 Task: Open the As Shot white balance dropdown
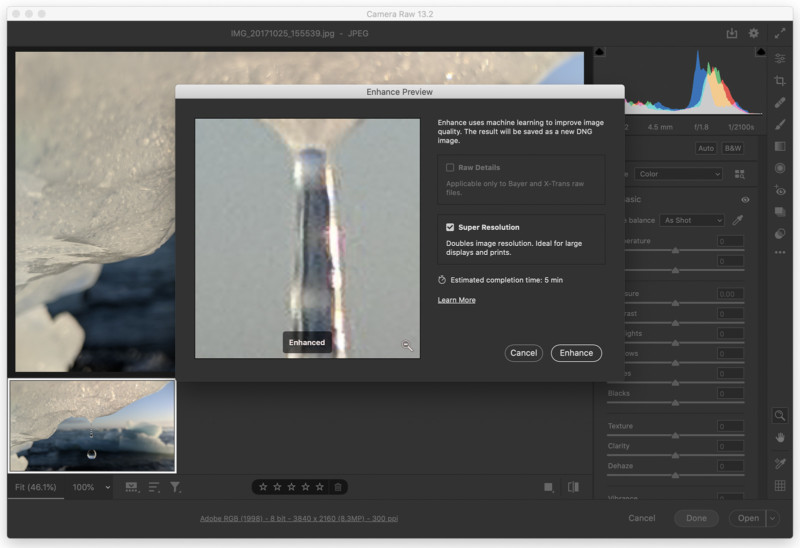pyautogui.click(x=692, y=220)
